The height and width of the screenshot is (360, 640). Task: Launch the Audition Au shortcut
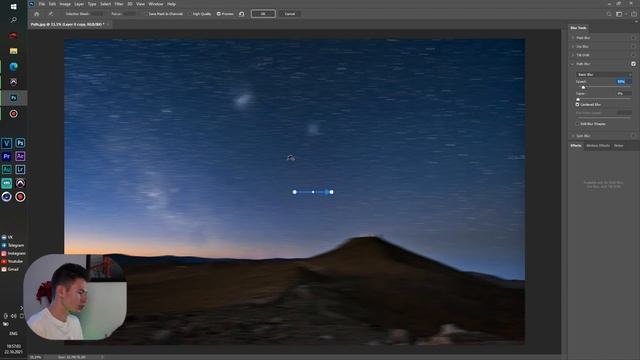pos(7,169)
